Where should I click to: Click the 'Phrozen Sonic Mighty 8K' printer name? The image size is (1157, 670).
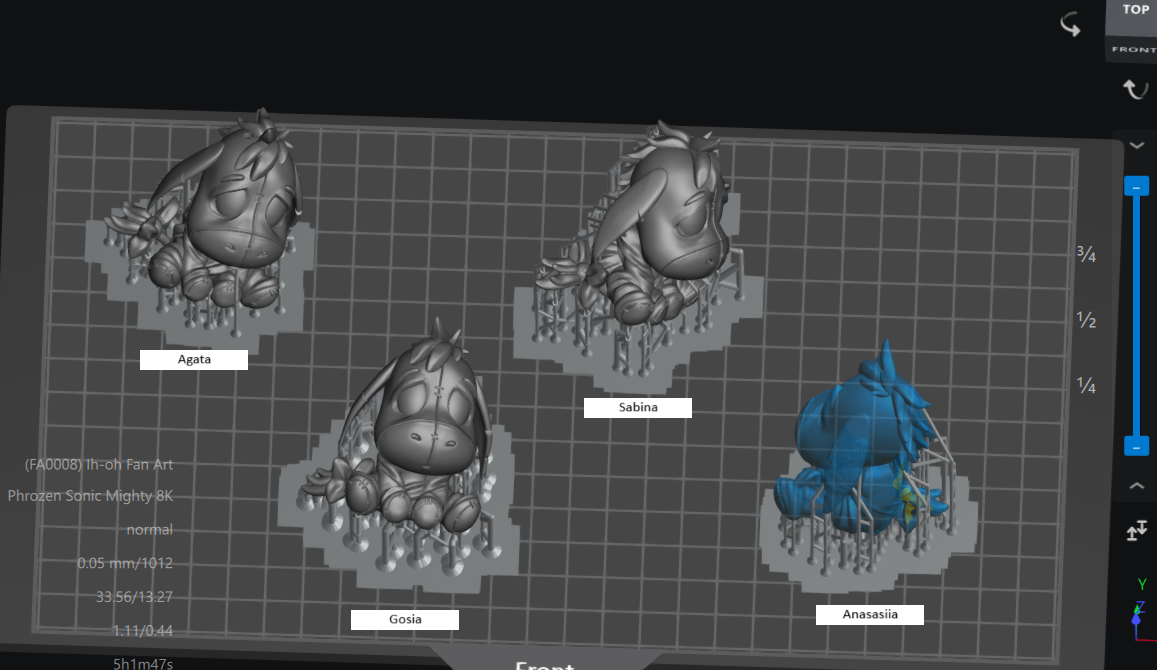[x=90, y=496]
